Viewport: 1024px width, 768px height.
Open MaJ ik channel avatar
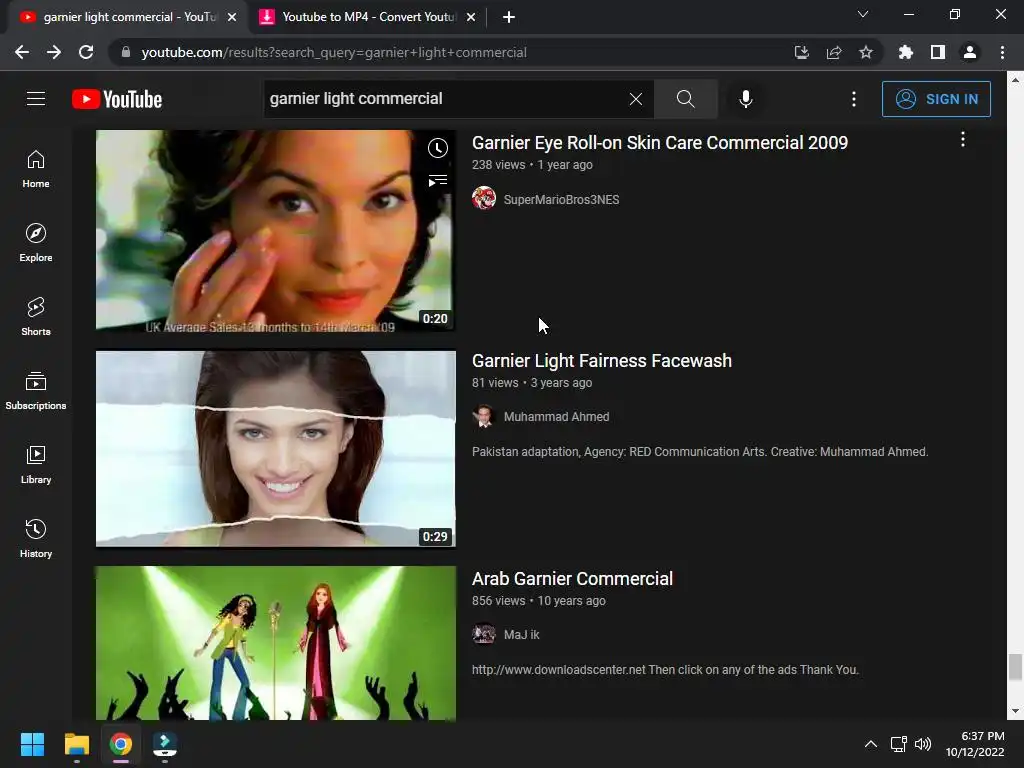click(484, 634)
